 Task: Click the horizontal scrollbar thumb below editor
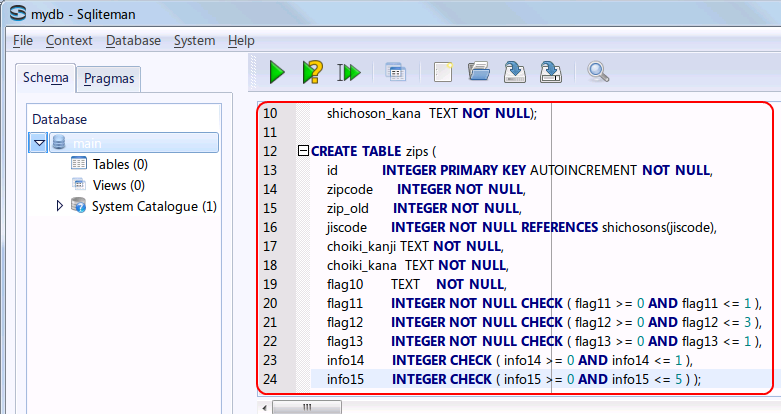308,407
